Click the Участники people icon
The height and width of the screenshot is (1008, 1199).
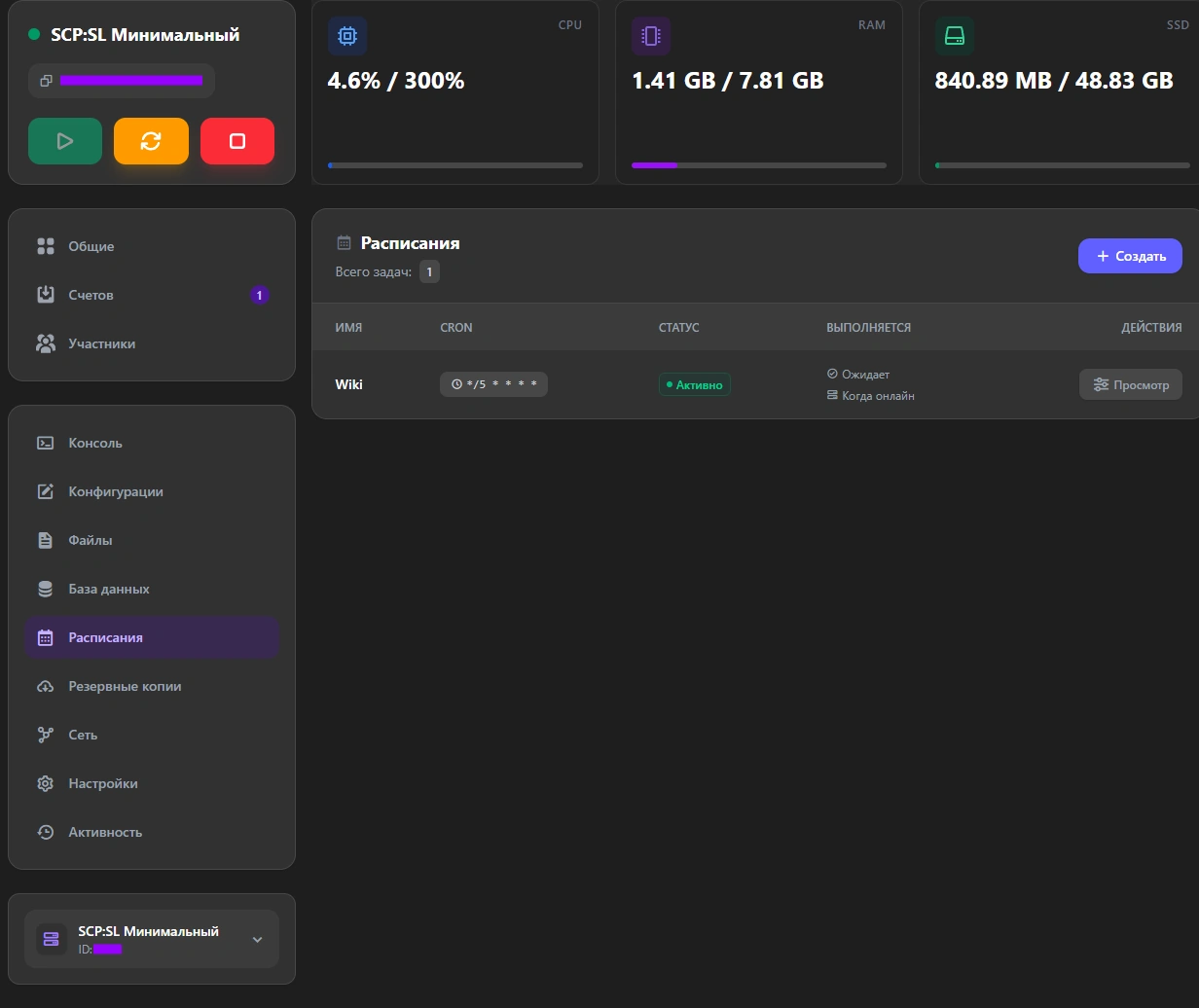(x=46, y=343)
